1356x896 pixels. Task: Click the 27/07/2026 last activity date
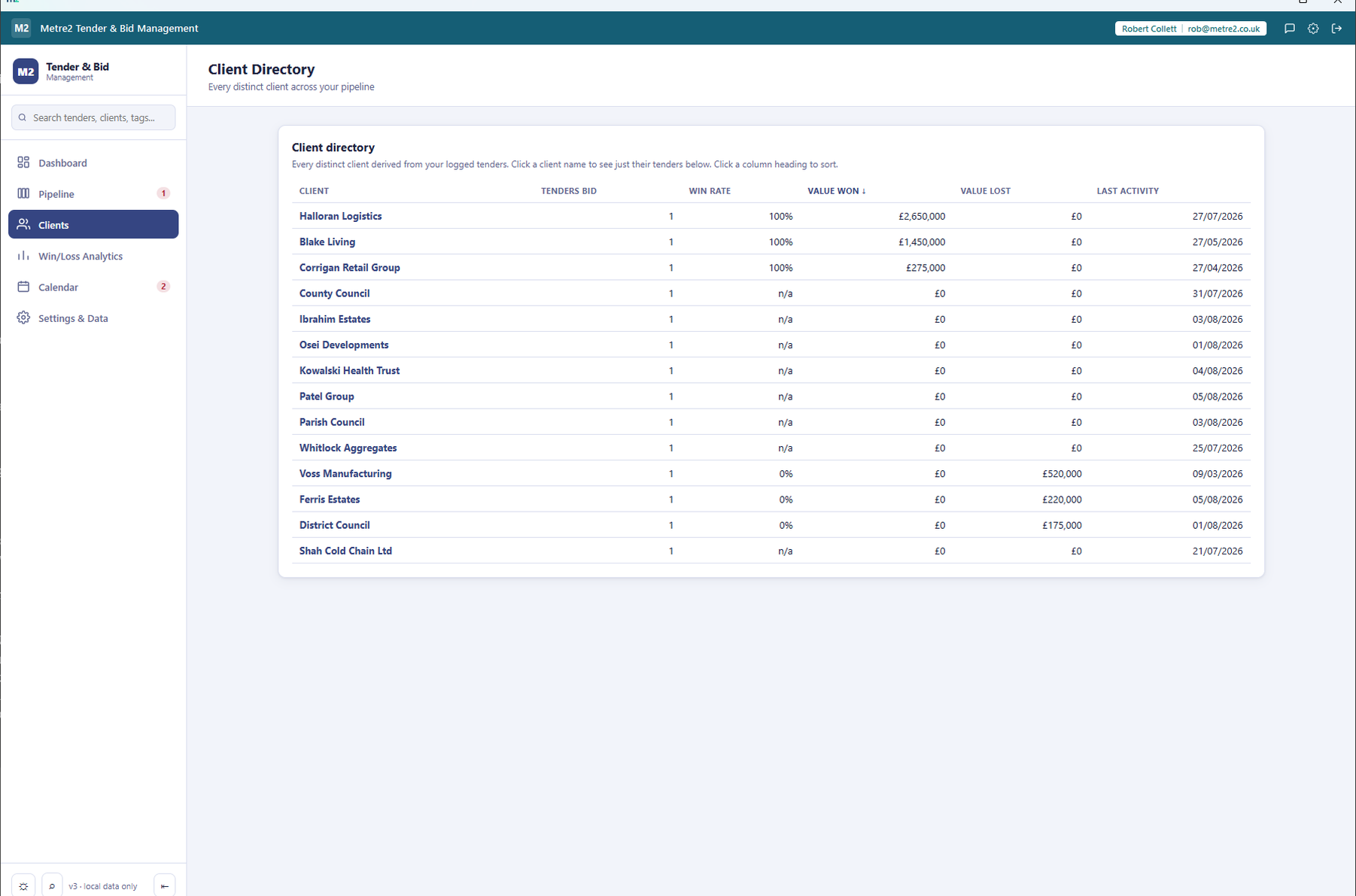click(1217, 217)
